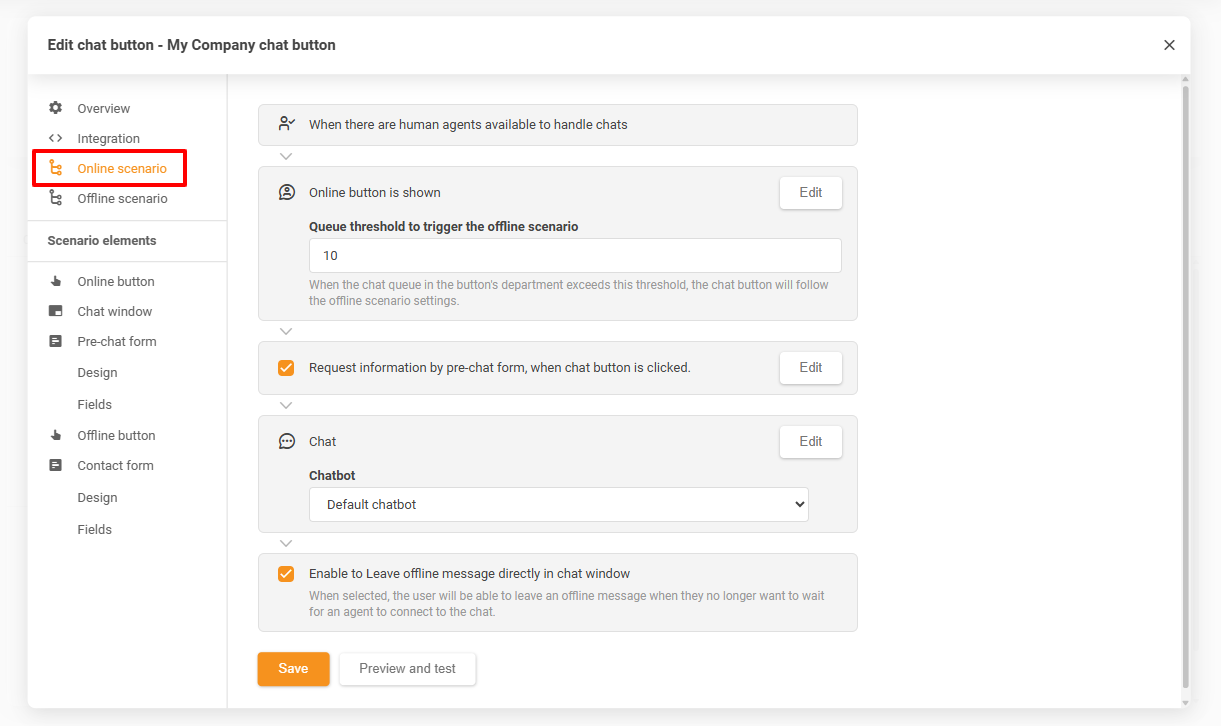Click the Offline scenario branch icon

(56, 198)
